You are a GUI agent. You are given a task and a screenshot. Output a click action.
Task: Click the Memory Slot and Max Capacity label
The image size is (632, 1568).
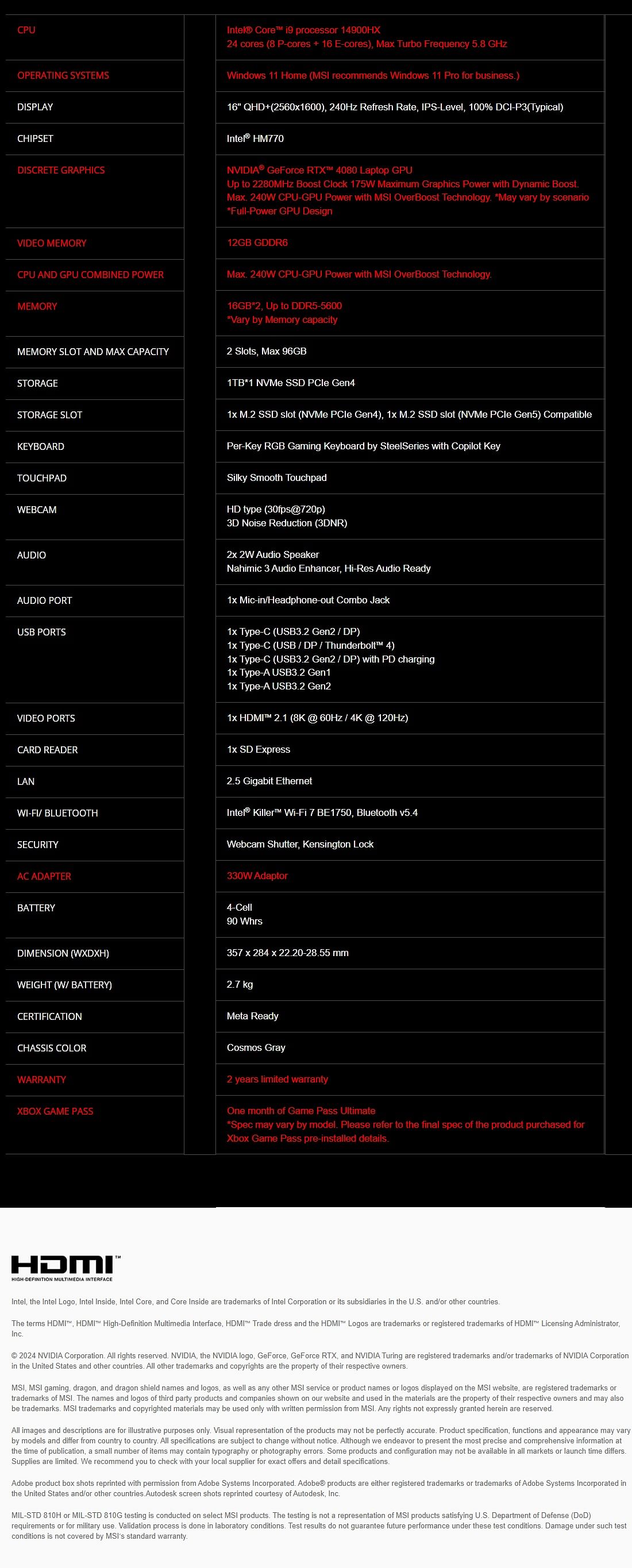[x=93, y=352]
